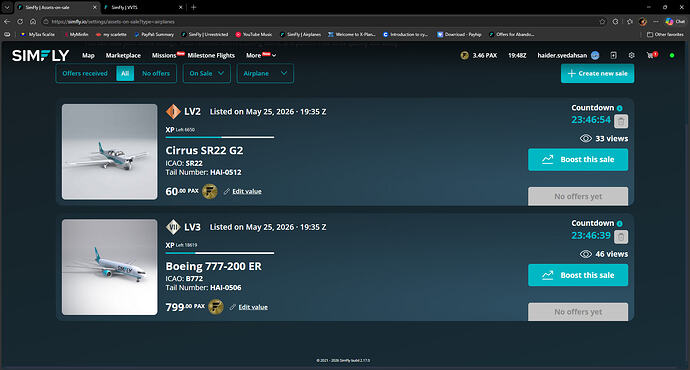Click the PAX coin next to the 60.00 price
Image resolution: width=690 pixels, height=370 pixels.
coord(210,191)
